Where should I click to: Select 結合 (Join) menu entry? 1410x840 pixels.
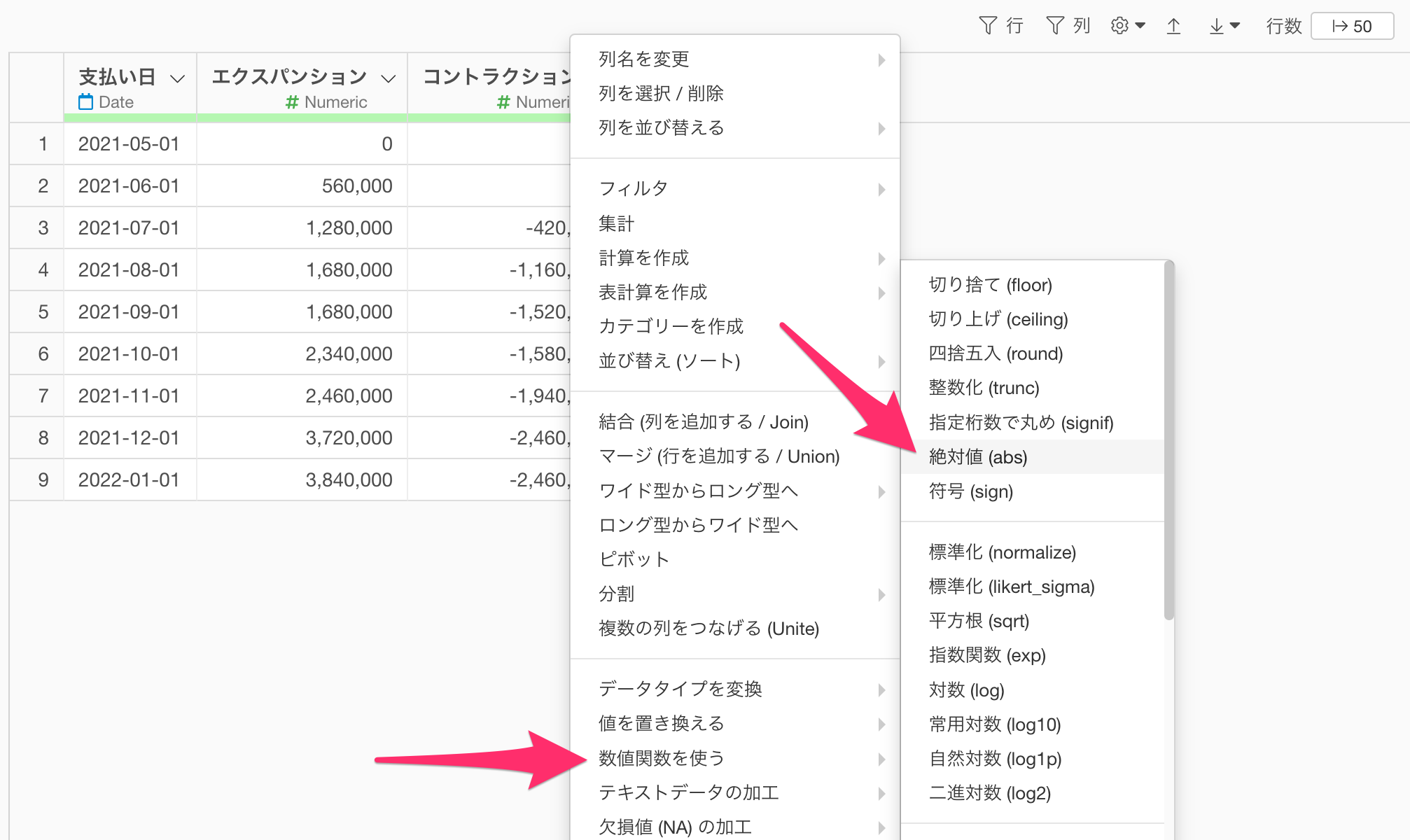(735, 421)
